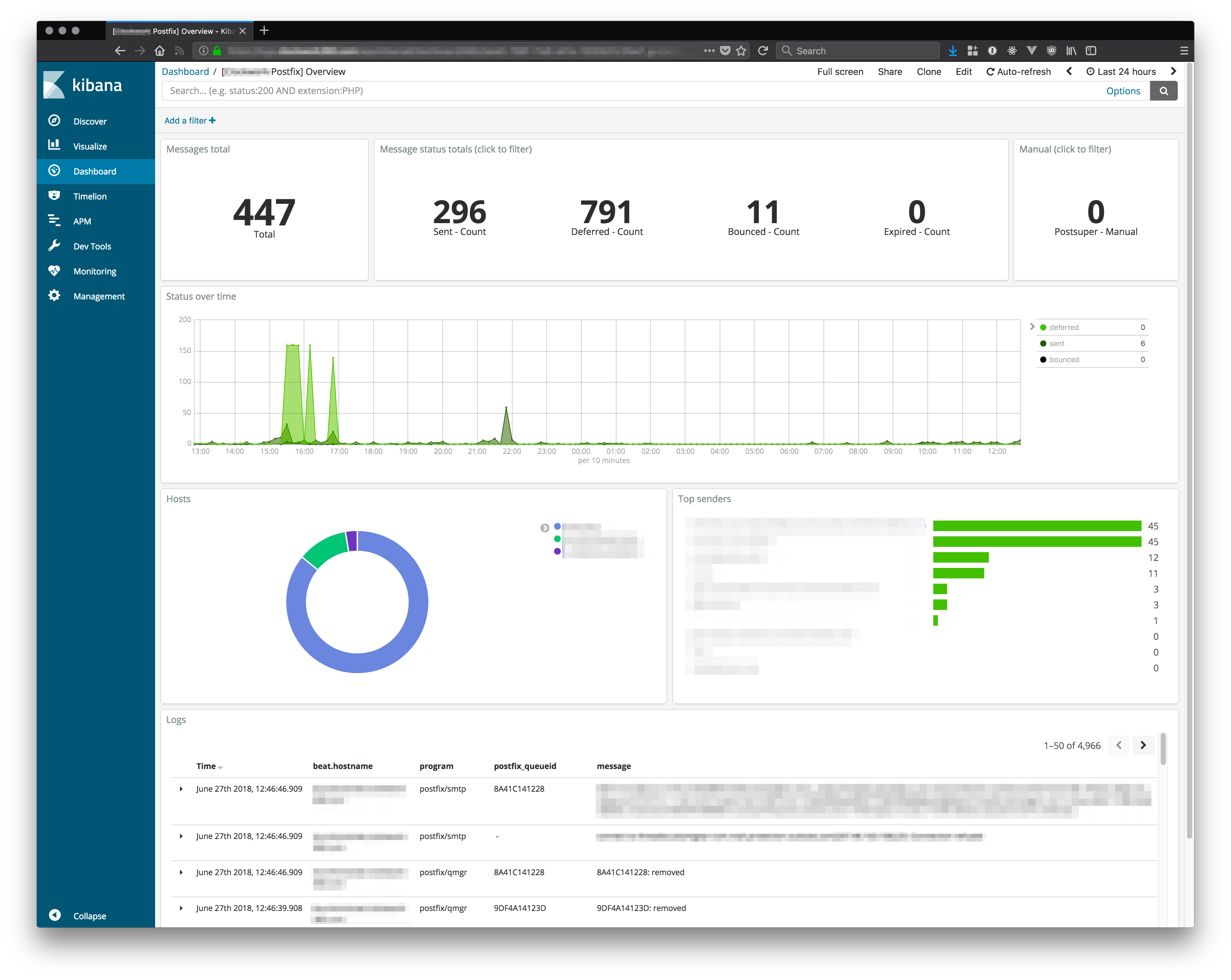Select APM in the sidebar menu

tap(82, 221)
